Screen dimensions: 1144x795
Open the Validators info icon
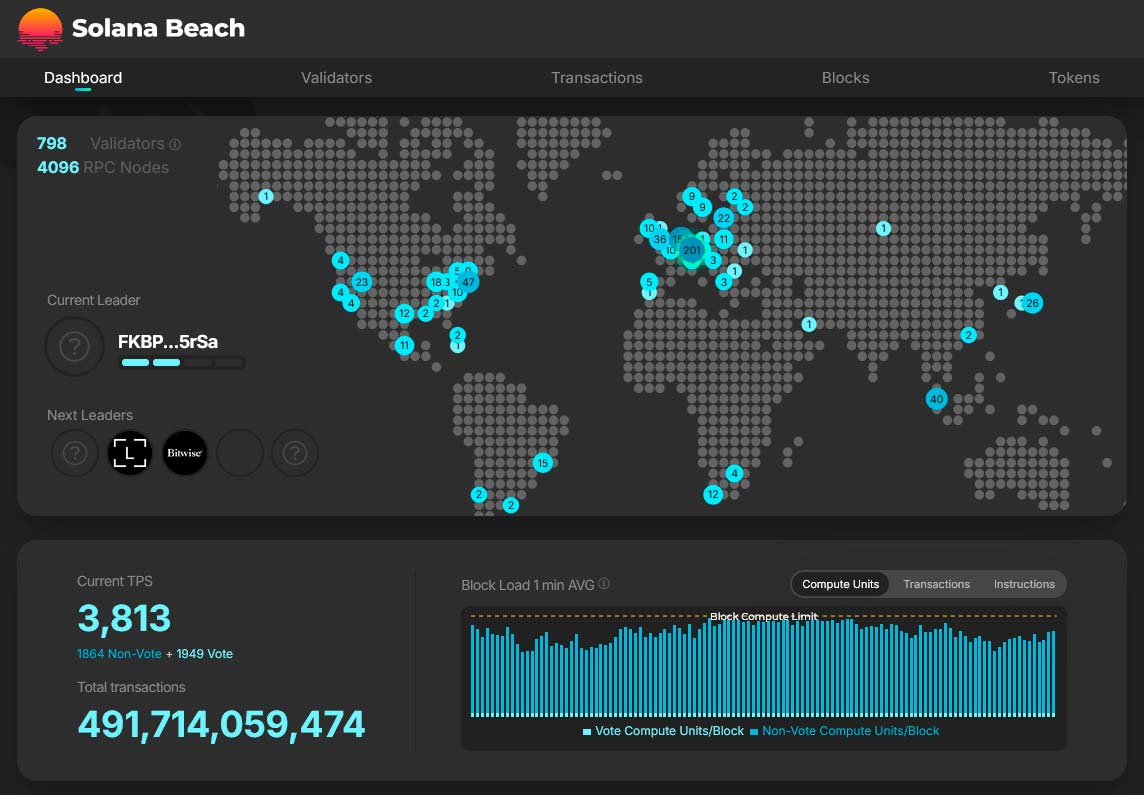(x=175, y=144)
